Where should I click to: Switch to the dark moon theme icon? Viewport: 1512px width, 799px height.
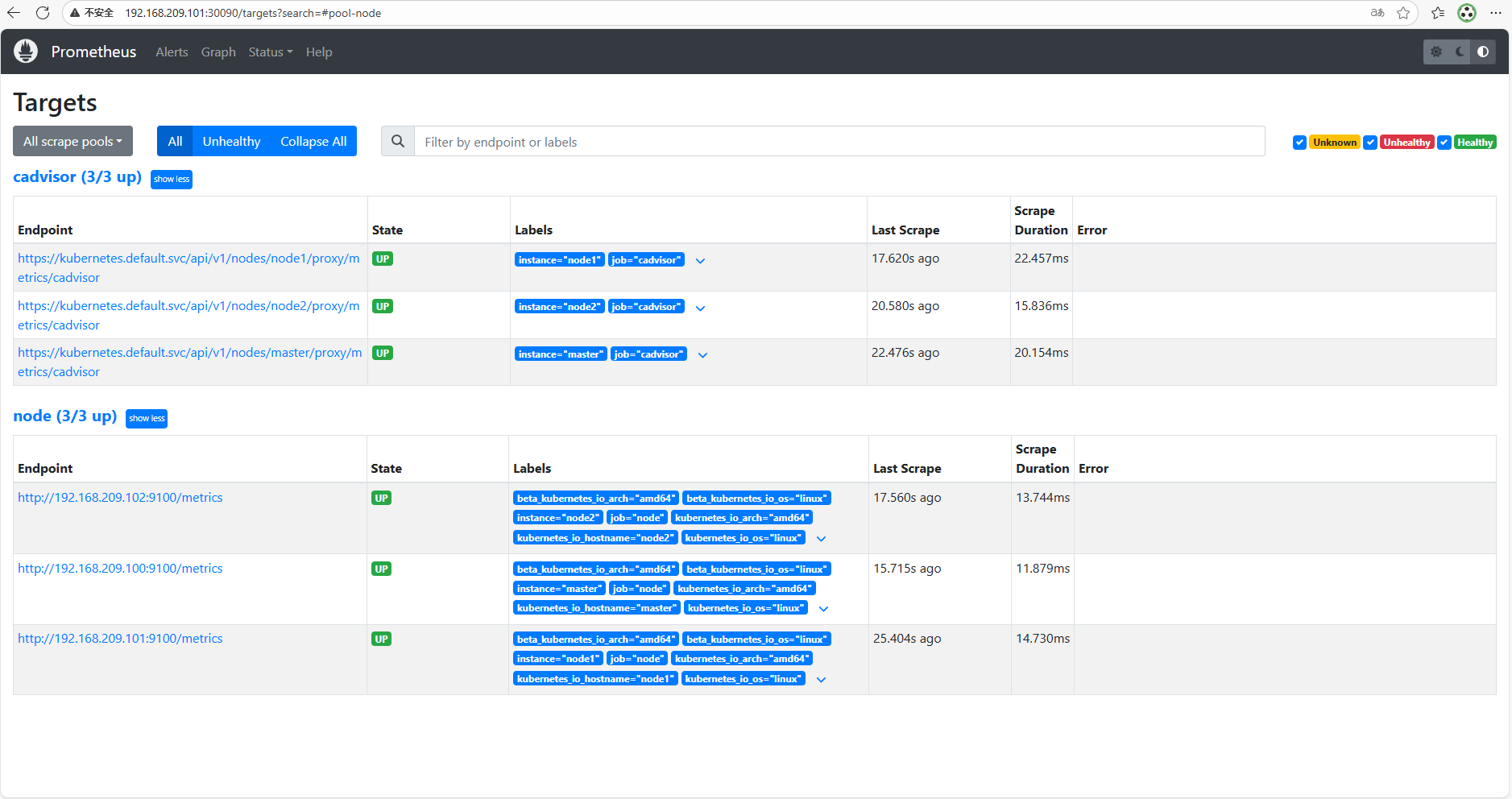pos(1460,52)
